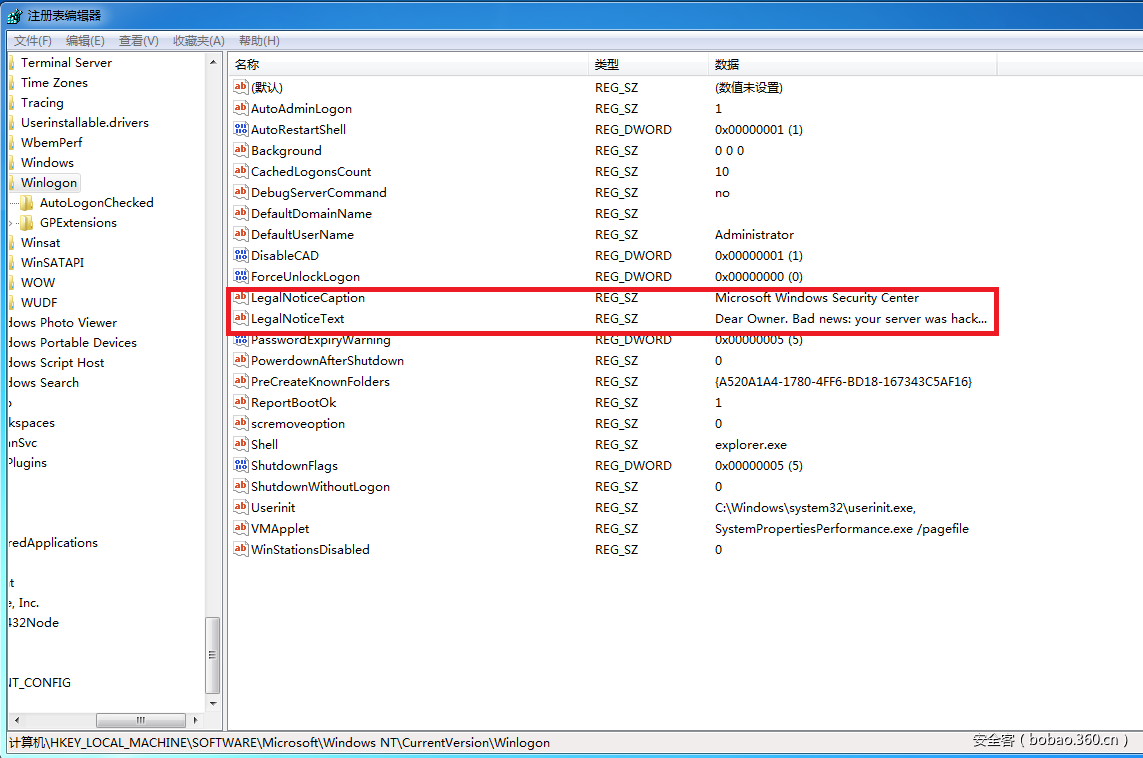Select the Photo Viewer tree key

63,322
